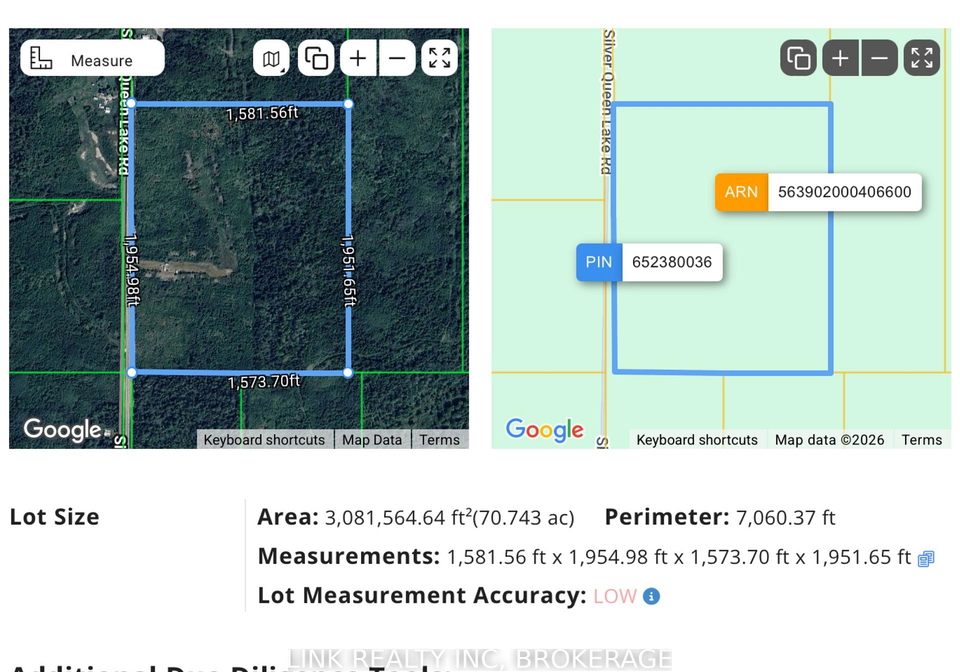Click Google logo on parcel map
This screenshot has height=672, width=960.
pos(545,430)
